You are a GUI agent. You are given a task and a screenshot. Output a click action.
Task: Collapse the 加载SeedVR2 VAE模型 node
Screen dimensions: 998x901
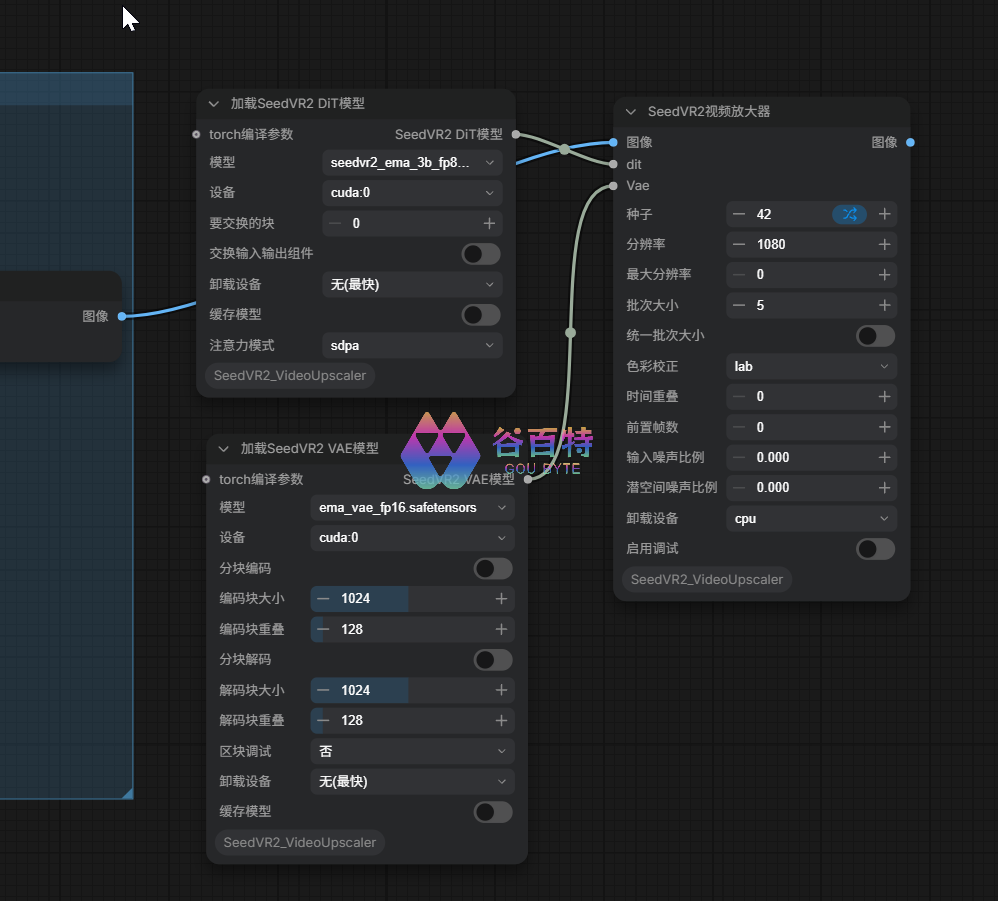tap(223, 449)
